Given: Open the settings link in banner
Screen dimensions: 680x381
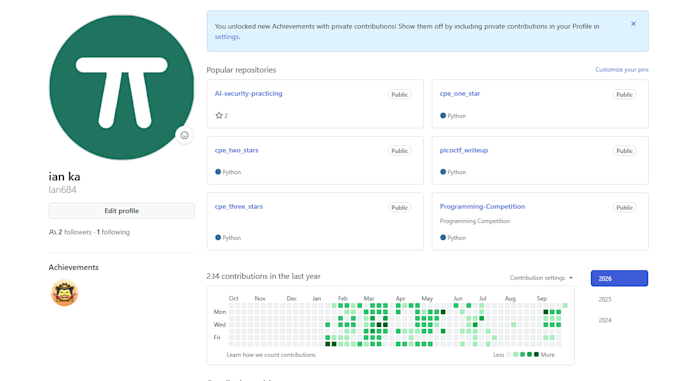Looking at the screenshot, I should click(x=226, y=37).
